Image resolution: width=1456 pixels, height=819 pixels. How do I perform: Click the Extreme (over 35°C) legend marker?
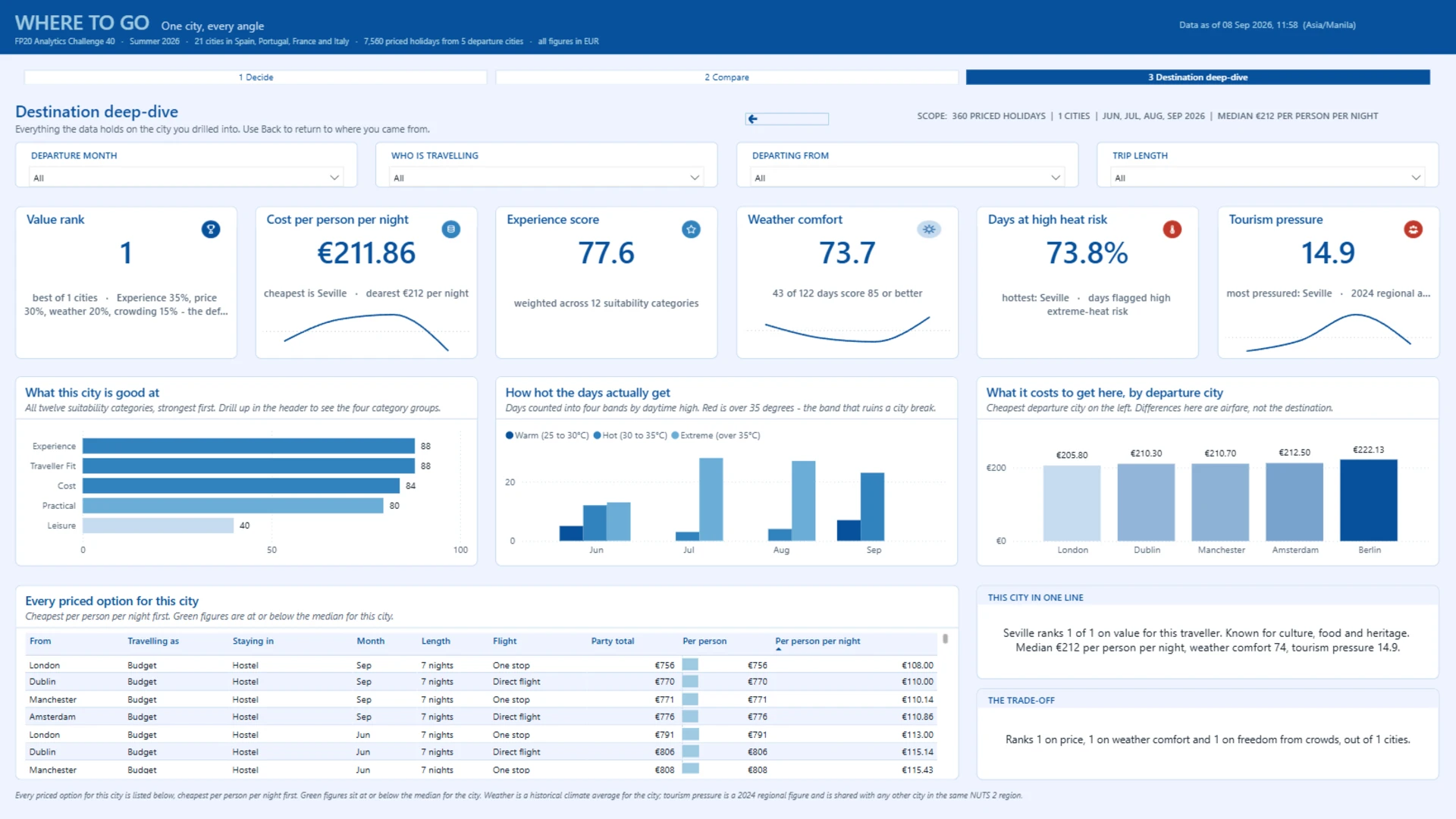click(x=675, y=435)
